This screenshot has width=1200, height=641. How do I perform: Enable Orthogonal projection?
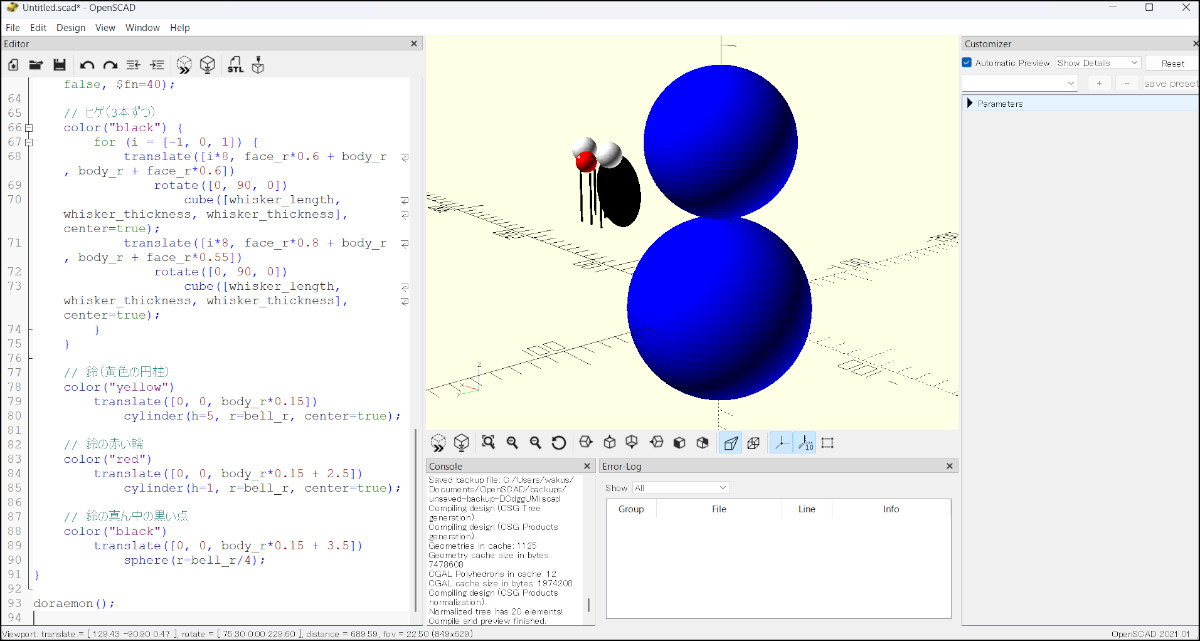pos(753,442)
